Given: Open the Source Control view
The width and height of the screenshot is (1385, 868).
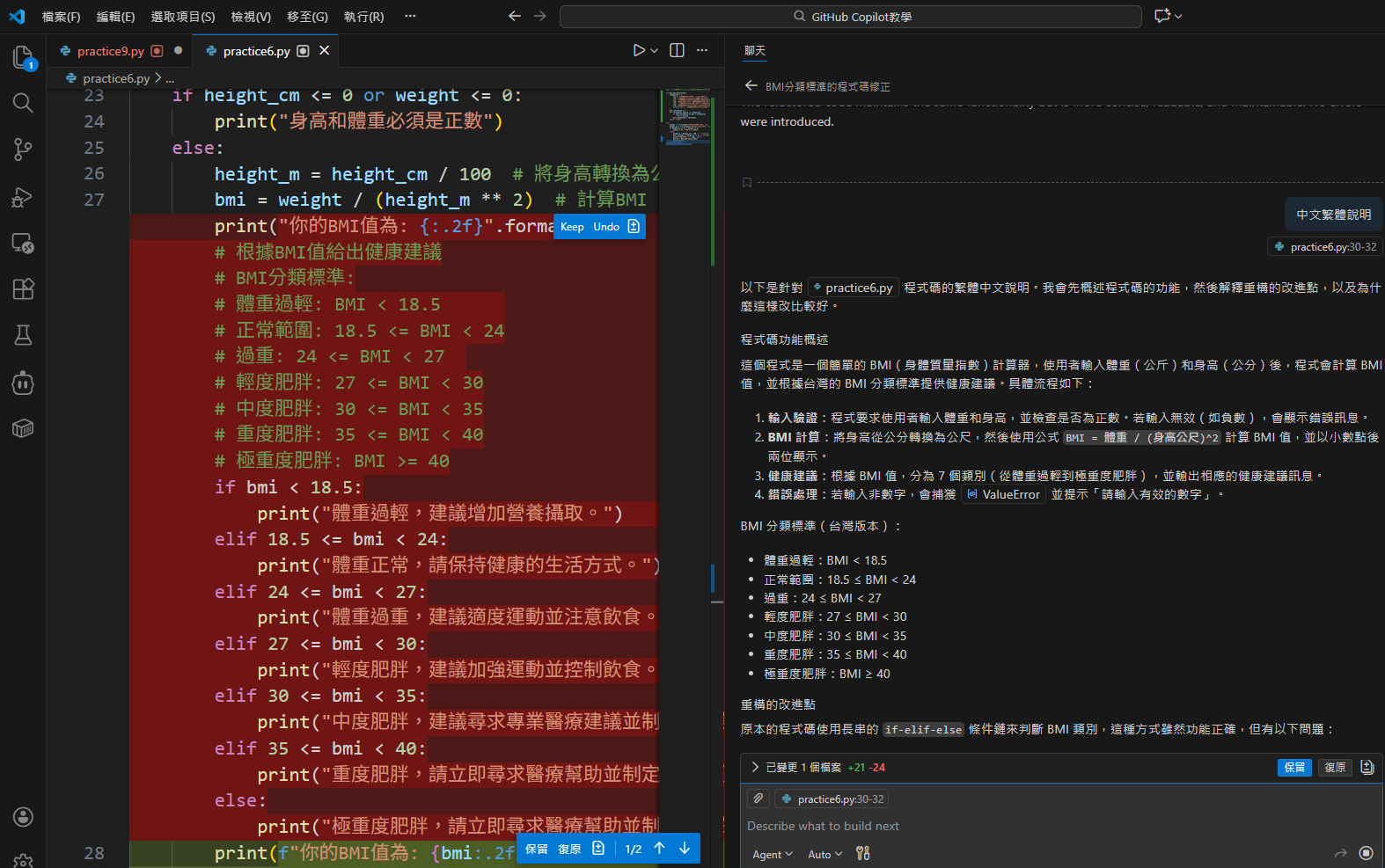Looking at the screenshot, I should tap(23, 150).
